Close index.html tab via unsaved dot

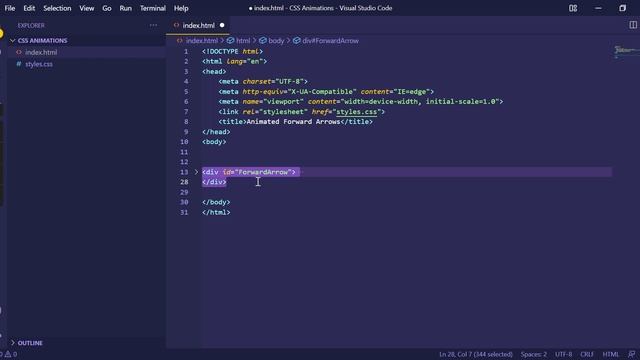pyautogui.click(x=222, y=25)
